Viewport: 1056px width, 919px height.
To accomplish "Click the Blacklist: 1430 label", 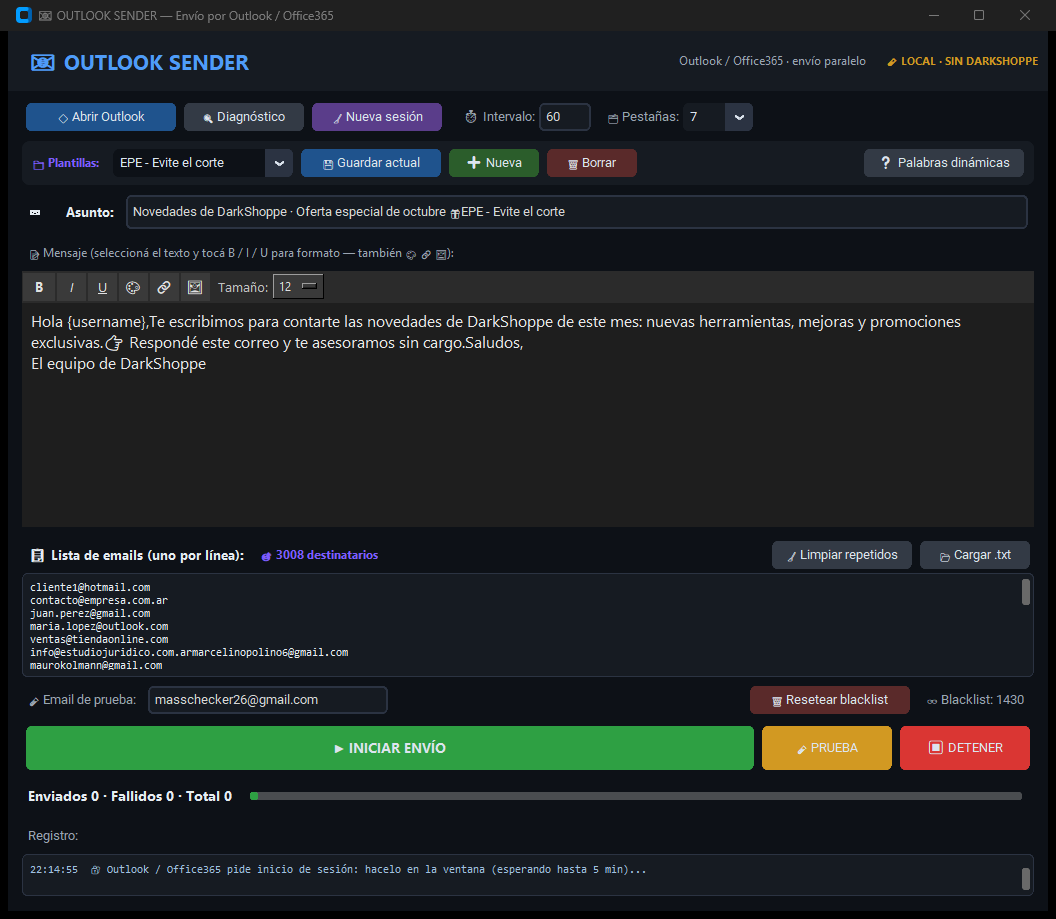I will click(982, 700).
